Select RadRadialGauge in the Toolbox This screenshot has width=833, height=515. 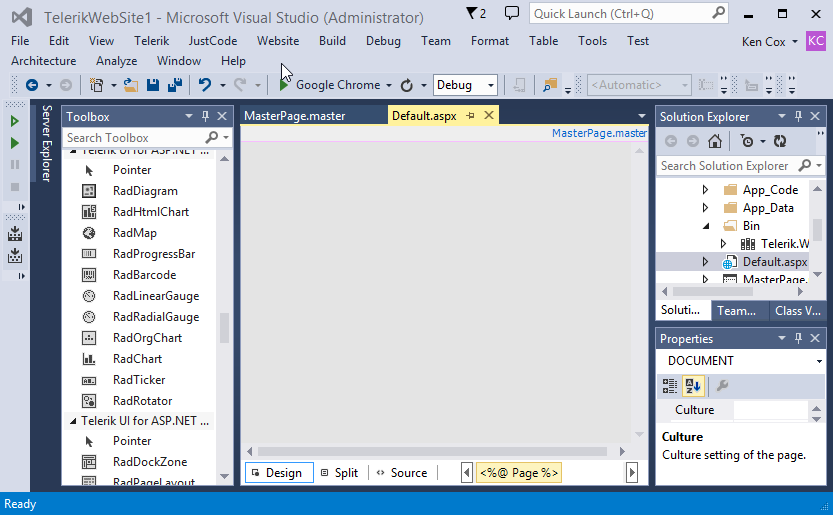[x=156, y=317]
